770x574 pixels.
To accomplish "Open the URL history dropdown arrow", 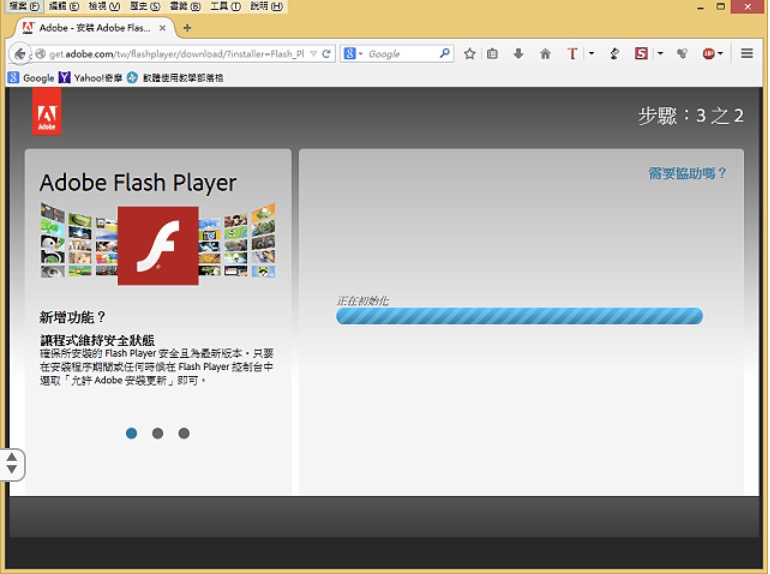I will click(313, 54).
